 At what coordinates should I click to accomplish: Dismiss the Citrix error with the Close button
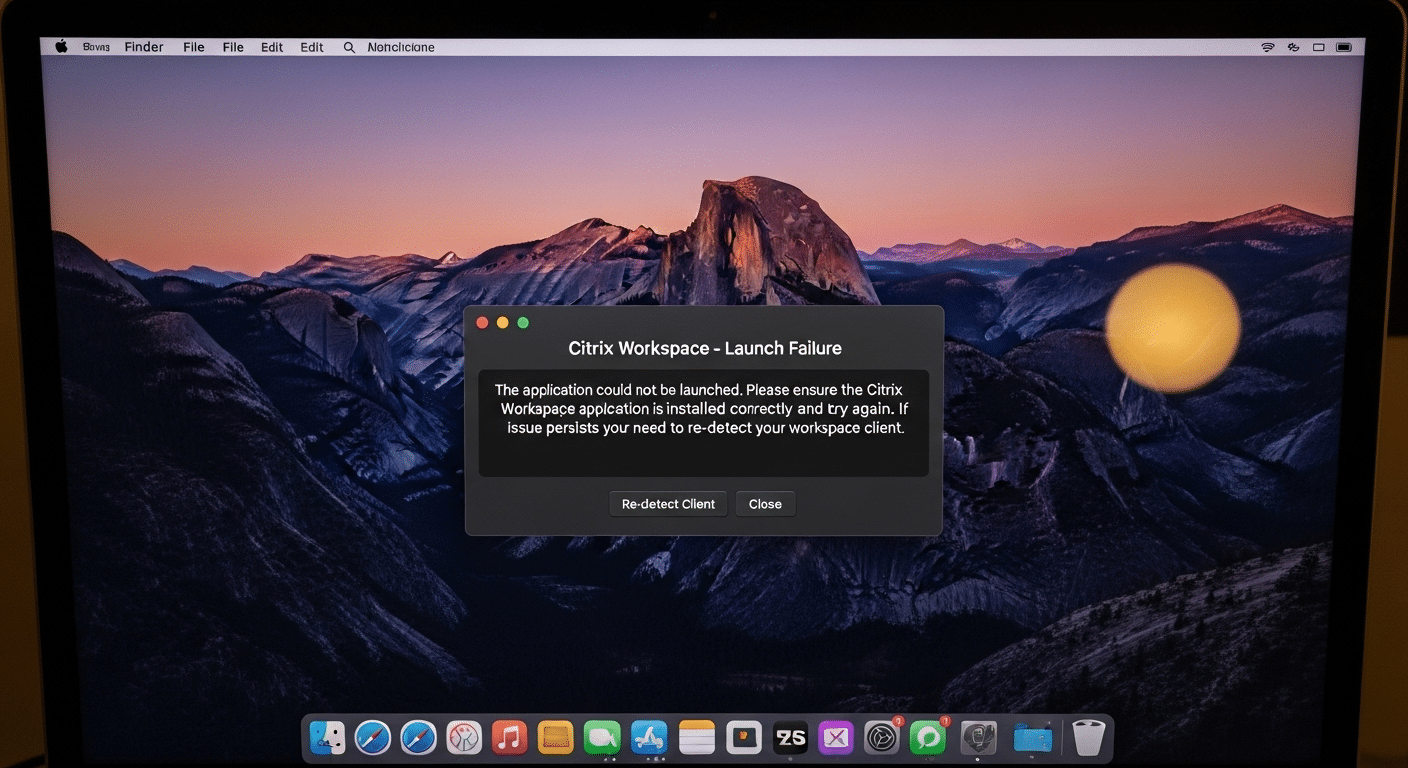[x=765, y=503]
